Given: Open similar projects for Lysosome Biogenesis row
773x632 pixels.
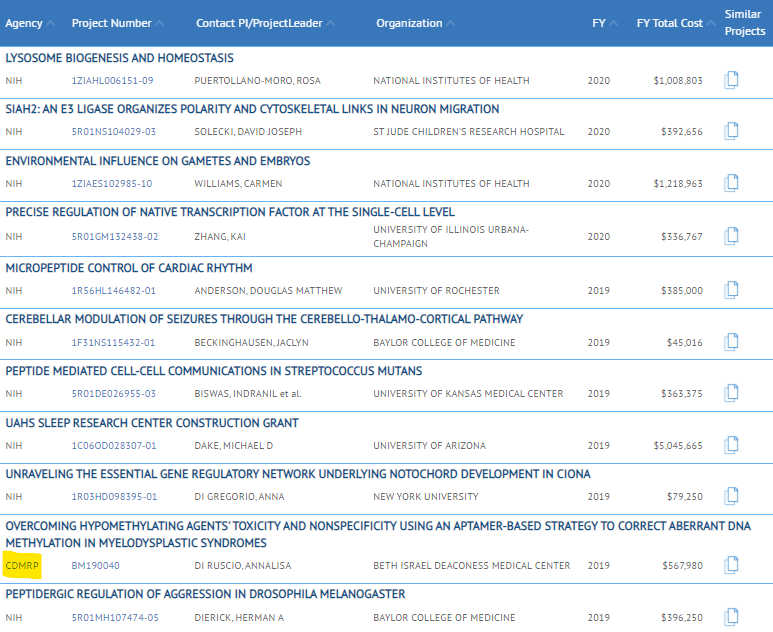Looking at the screenshot, I should coord(731,80).
